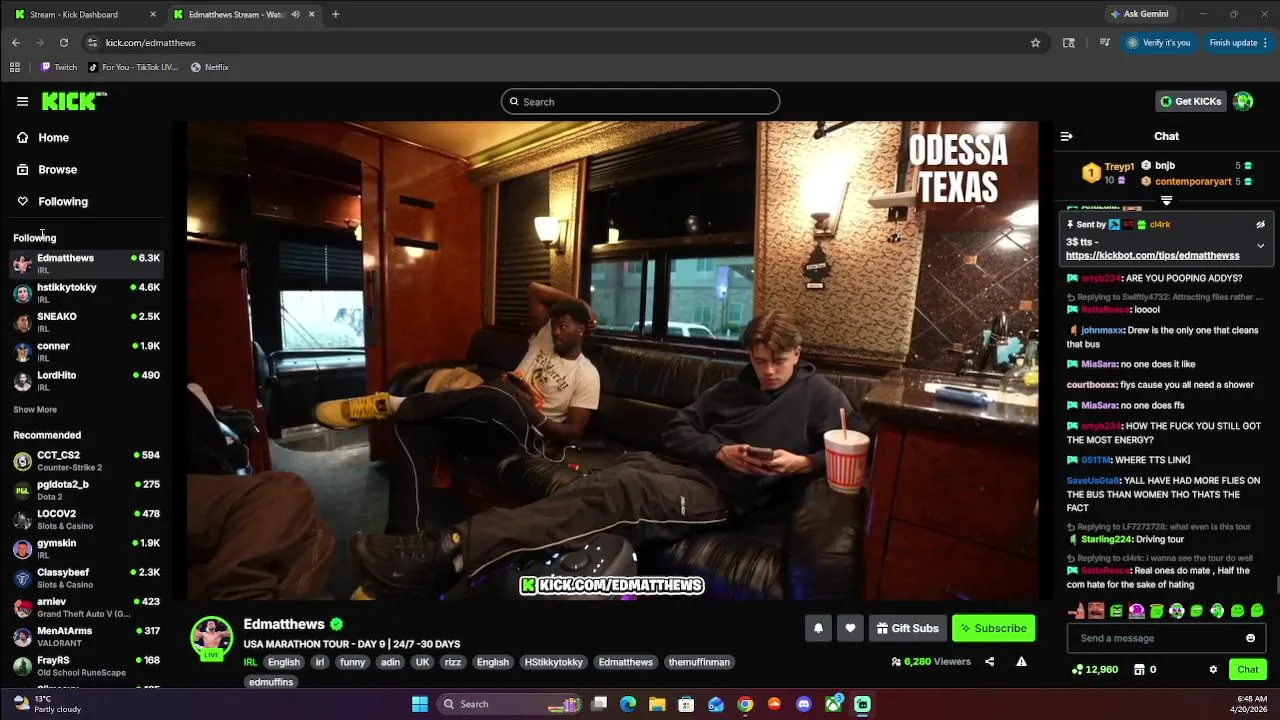The width and height of the screenshot is (1280, 720).
Task: Open conner channel in sidebar
Action: tap(86, 351)
